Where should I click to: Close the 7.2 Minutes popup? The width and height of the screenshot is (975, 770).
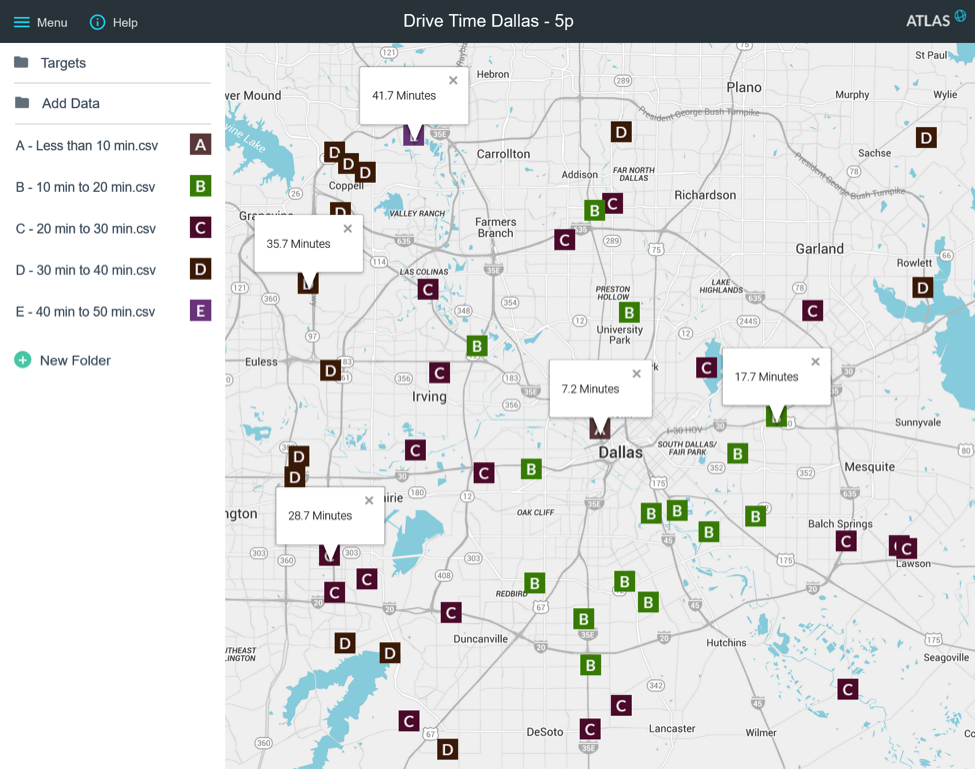(x=636, y=374)
